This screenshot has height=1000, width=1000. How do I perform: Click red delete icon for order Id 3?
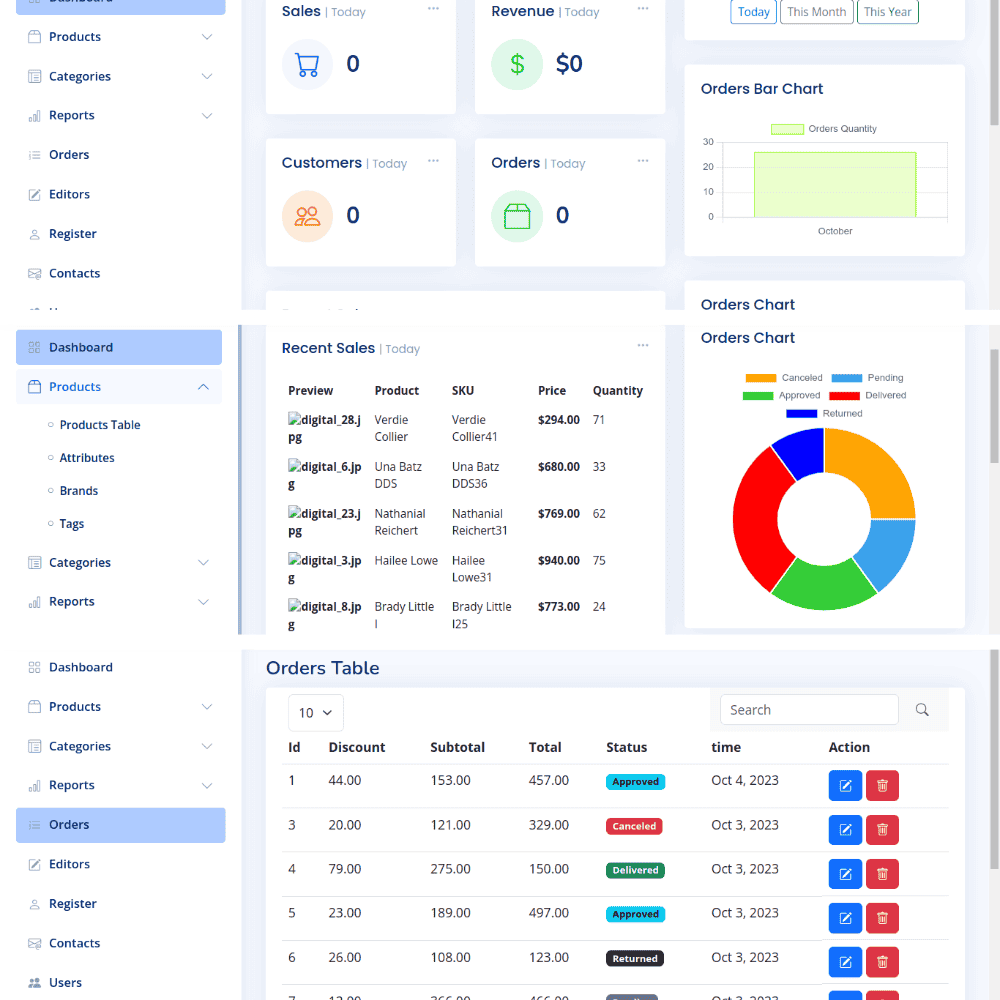coord(882,830)
